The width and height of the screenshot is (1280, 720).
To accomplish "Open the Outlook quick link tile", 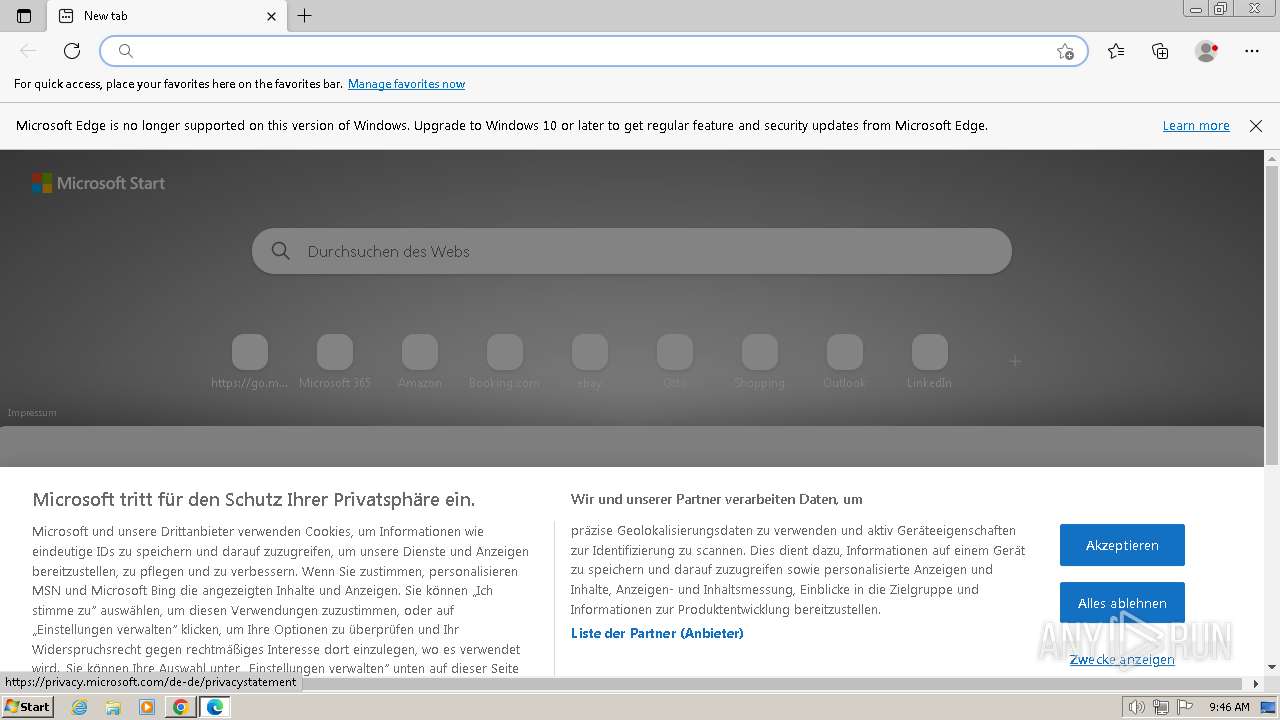I will pos(845,362).
